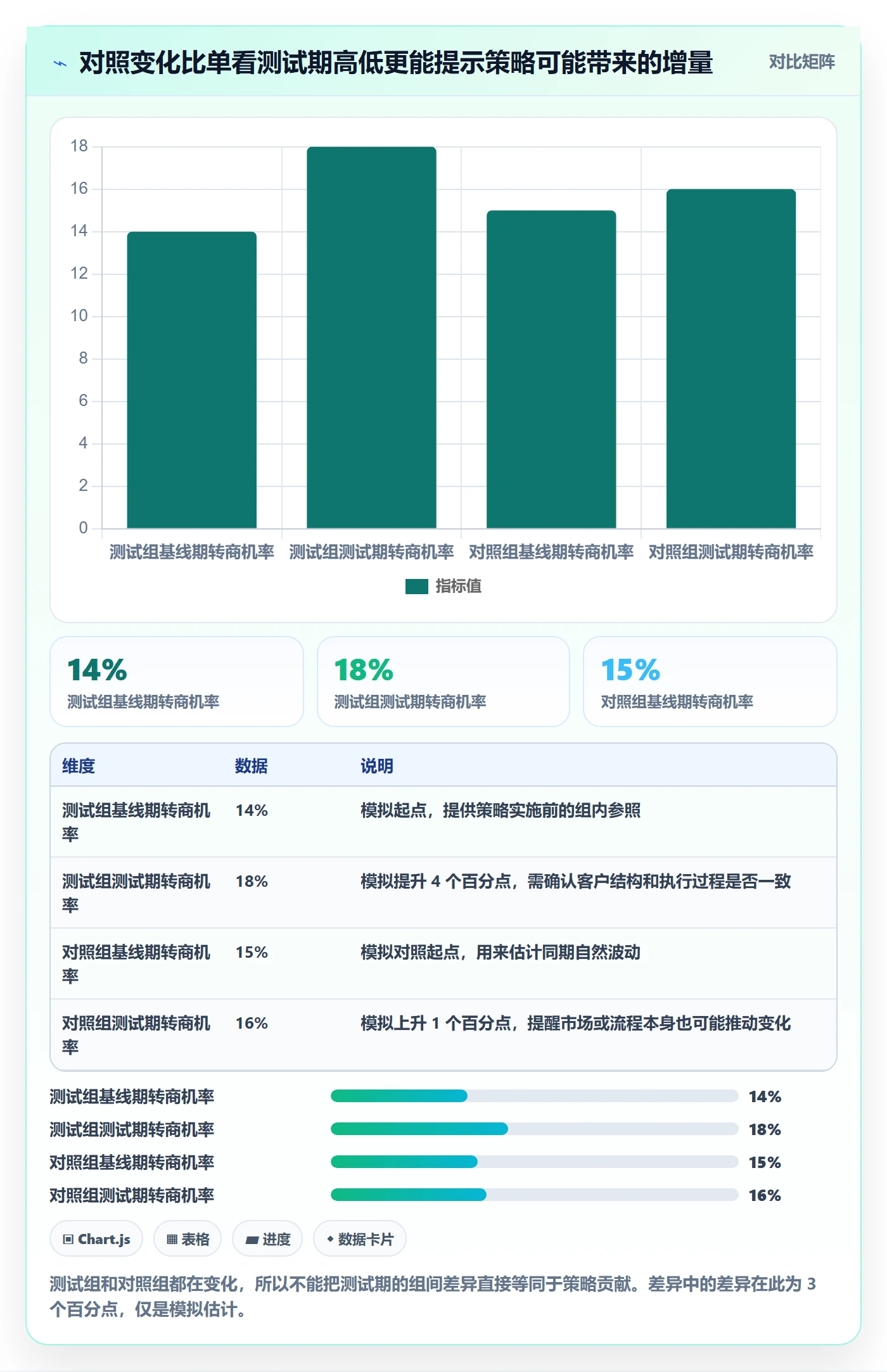The width and height of the screenshot is (887, 1372).
Task: Click the 对照组测试期转商机率 bar in chart
Action: pos(731,359)
